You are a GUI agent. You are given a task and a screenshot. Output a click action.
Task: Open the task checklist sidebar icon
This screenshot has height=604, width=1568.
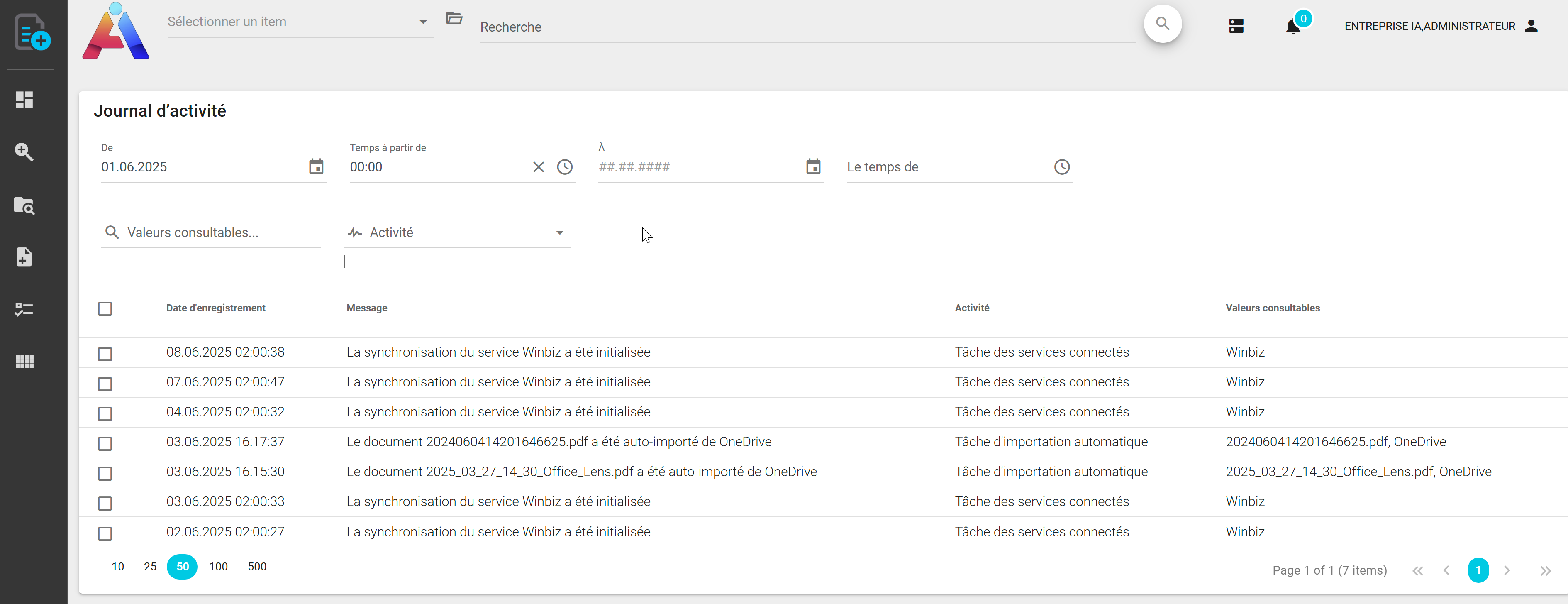pos(24,309)
